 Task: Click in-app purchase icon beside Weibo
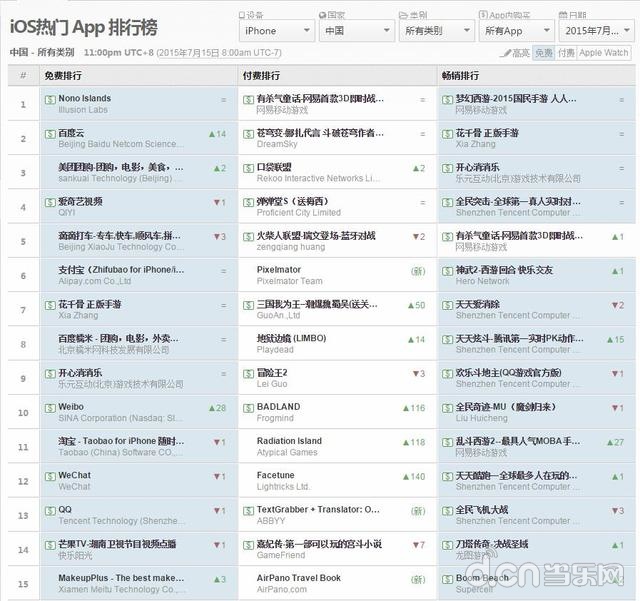pyautogui.click(x=50, y=408)
